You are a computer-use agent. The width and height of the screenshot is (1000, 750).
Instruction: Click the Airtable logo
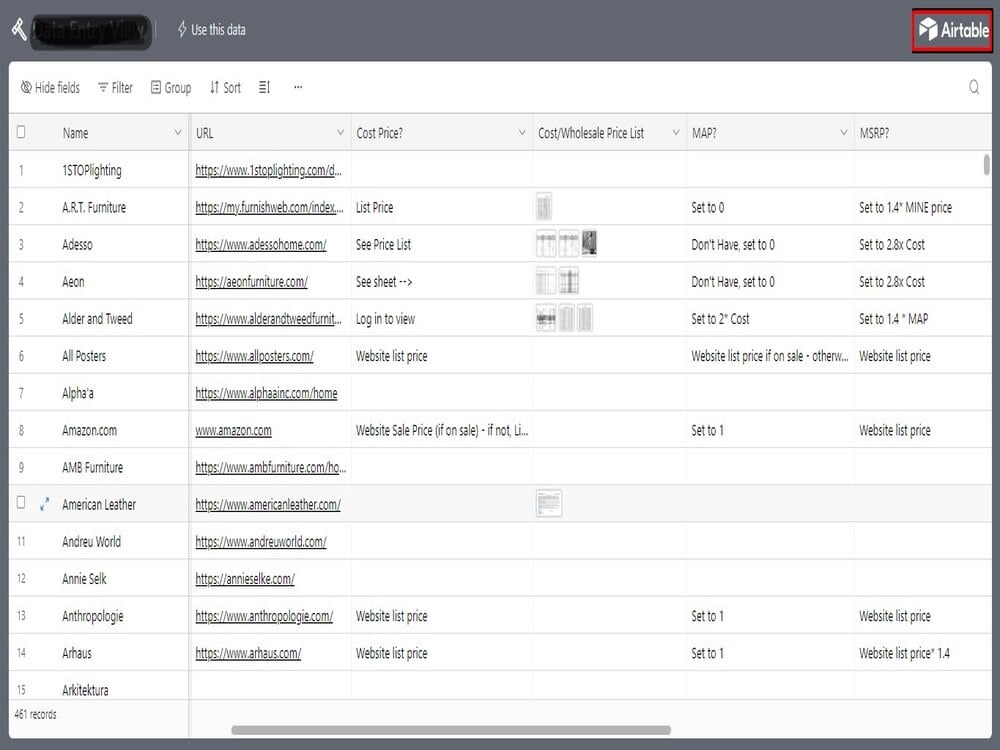950,29
